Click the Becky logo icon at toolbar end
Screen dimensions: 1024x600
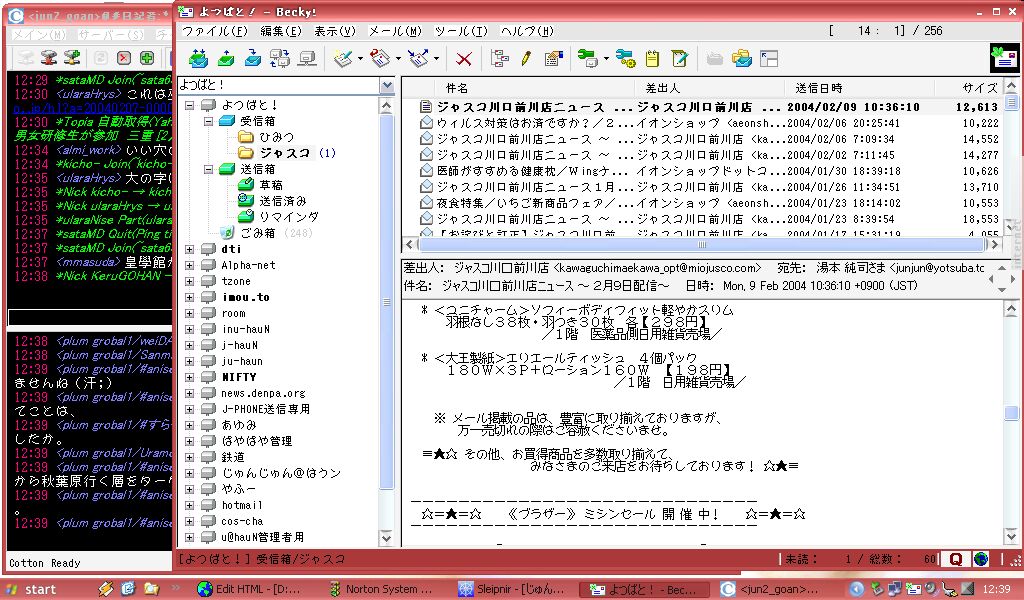click(1004, 58)
